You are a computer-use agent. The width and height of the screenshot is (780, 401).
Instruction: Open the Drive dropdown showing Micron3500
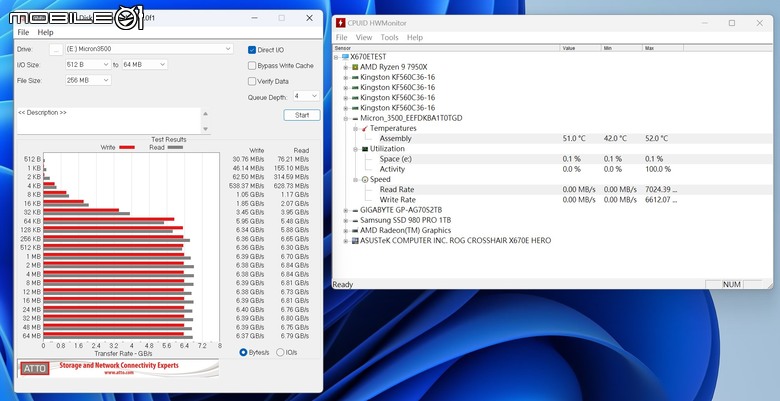(149, 49)
